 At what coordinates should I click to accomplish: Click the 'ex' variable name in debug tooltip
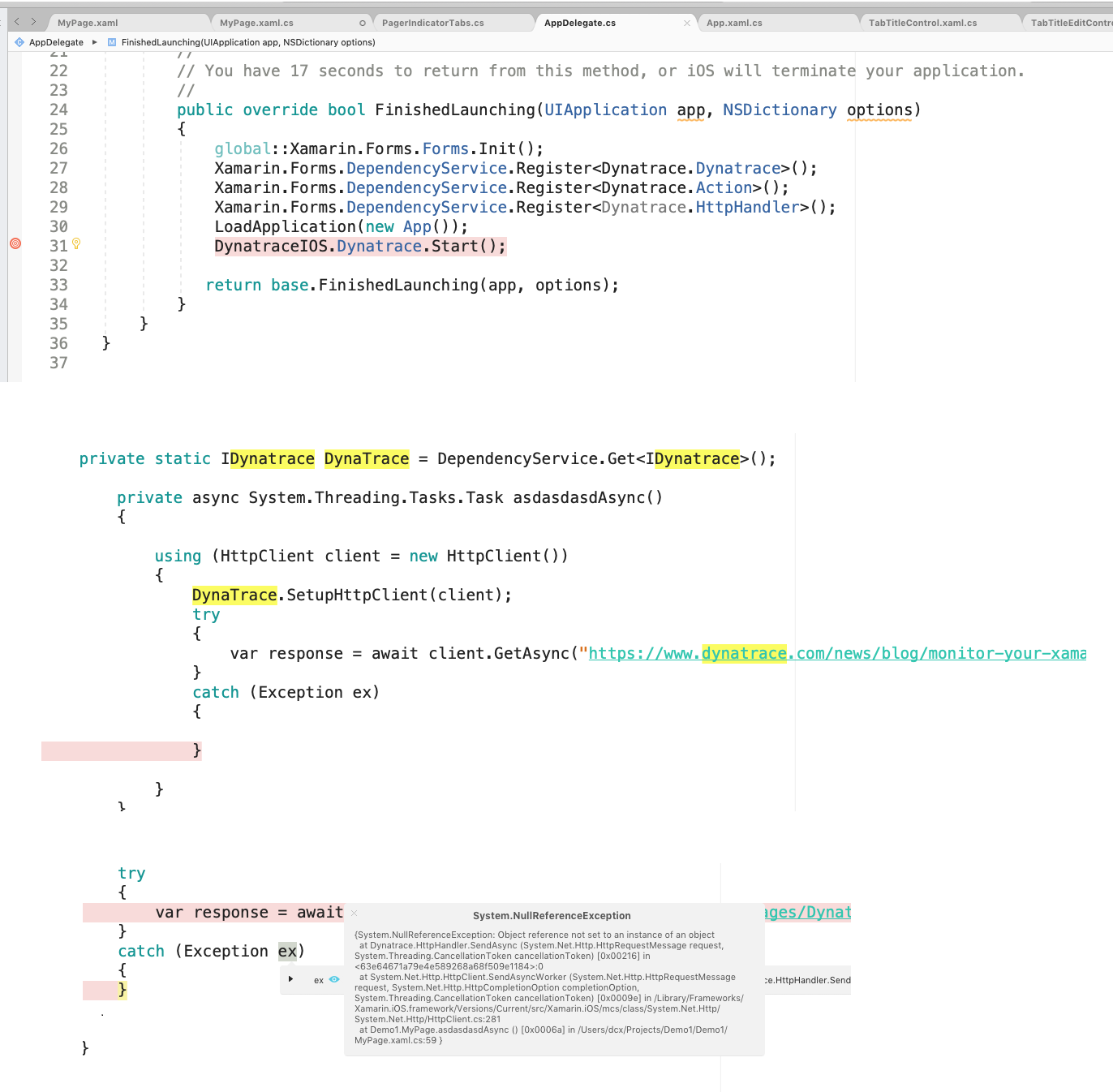319,980
